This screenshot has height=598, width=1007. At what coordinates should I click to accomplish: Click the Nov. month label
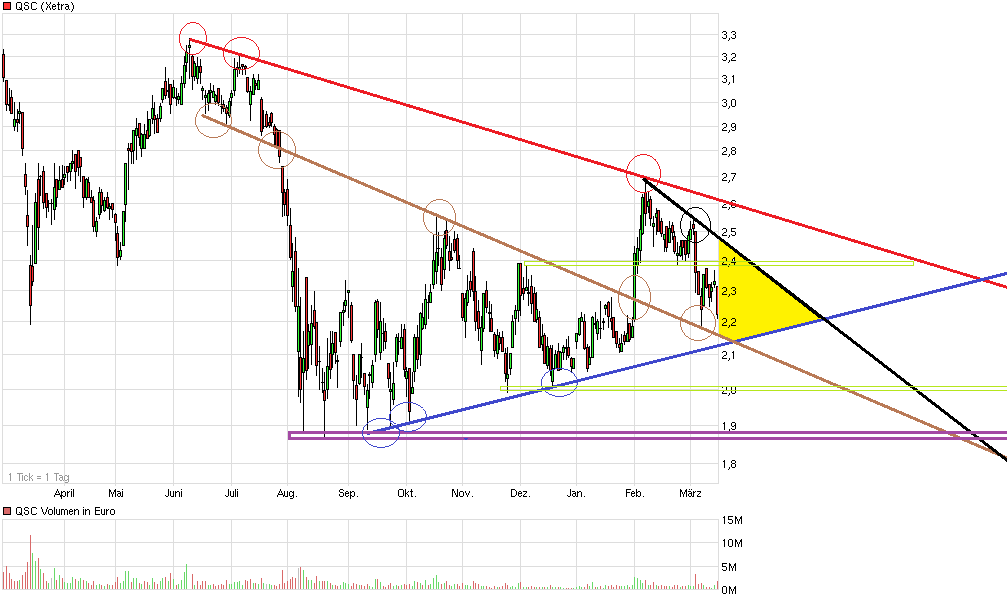(462, 493)
